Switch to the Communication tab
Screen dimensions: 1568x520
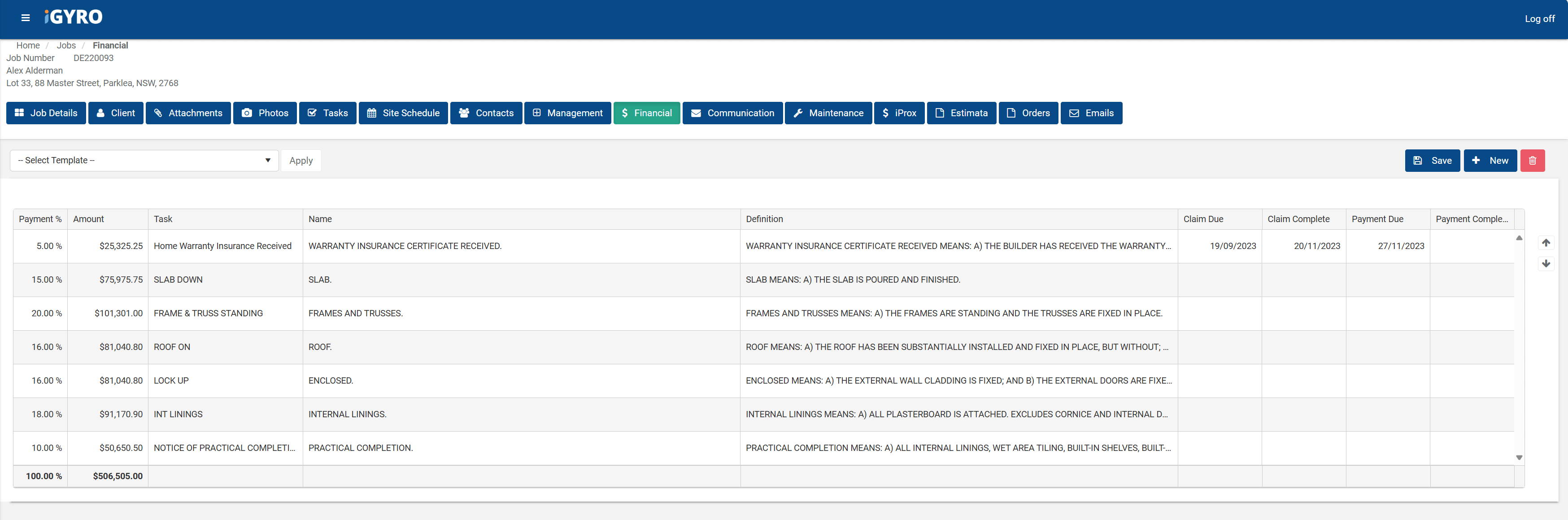(x=732, y=113)
